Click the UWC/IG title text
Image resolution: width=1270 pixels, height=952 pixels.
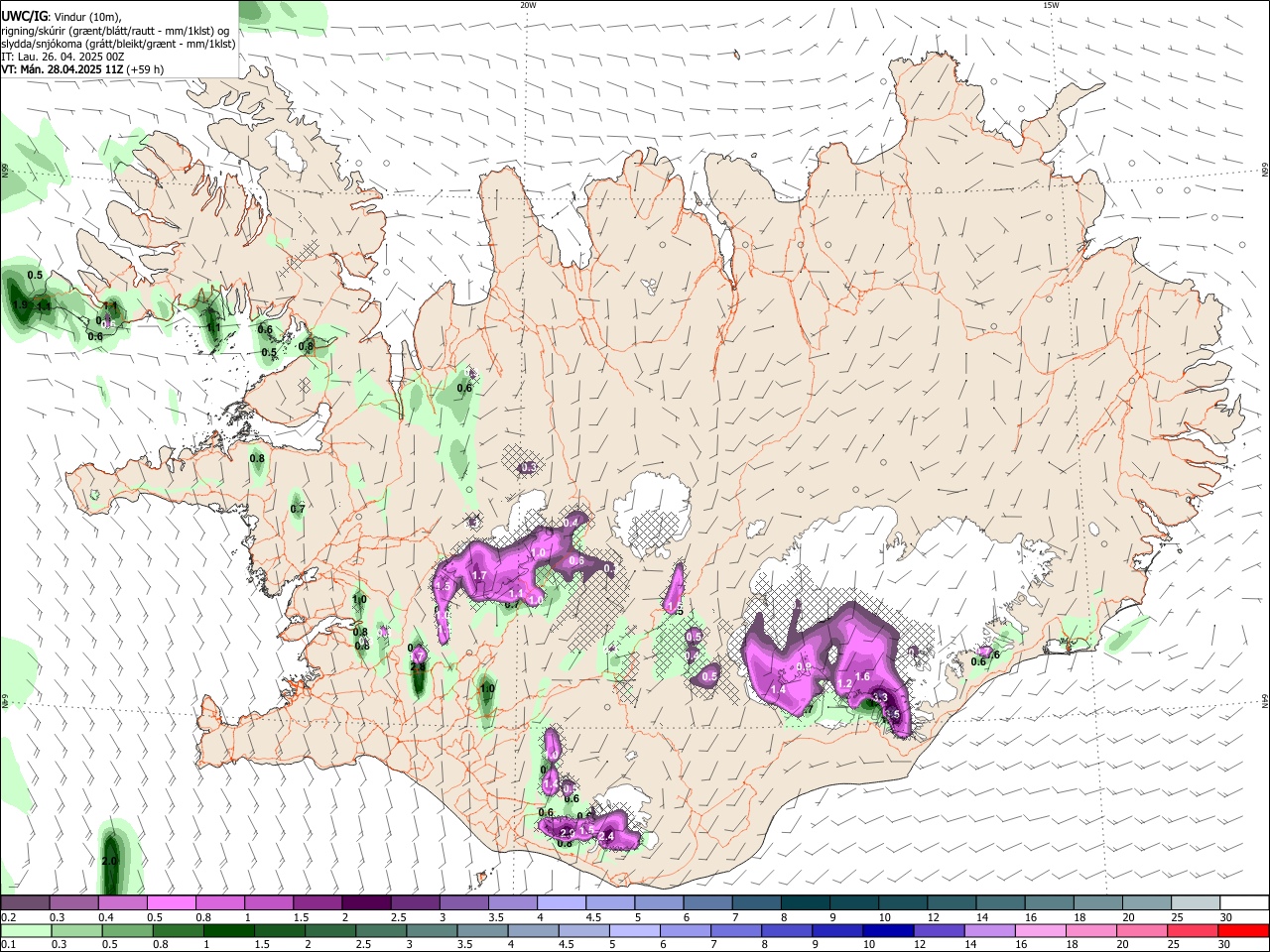23,17
